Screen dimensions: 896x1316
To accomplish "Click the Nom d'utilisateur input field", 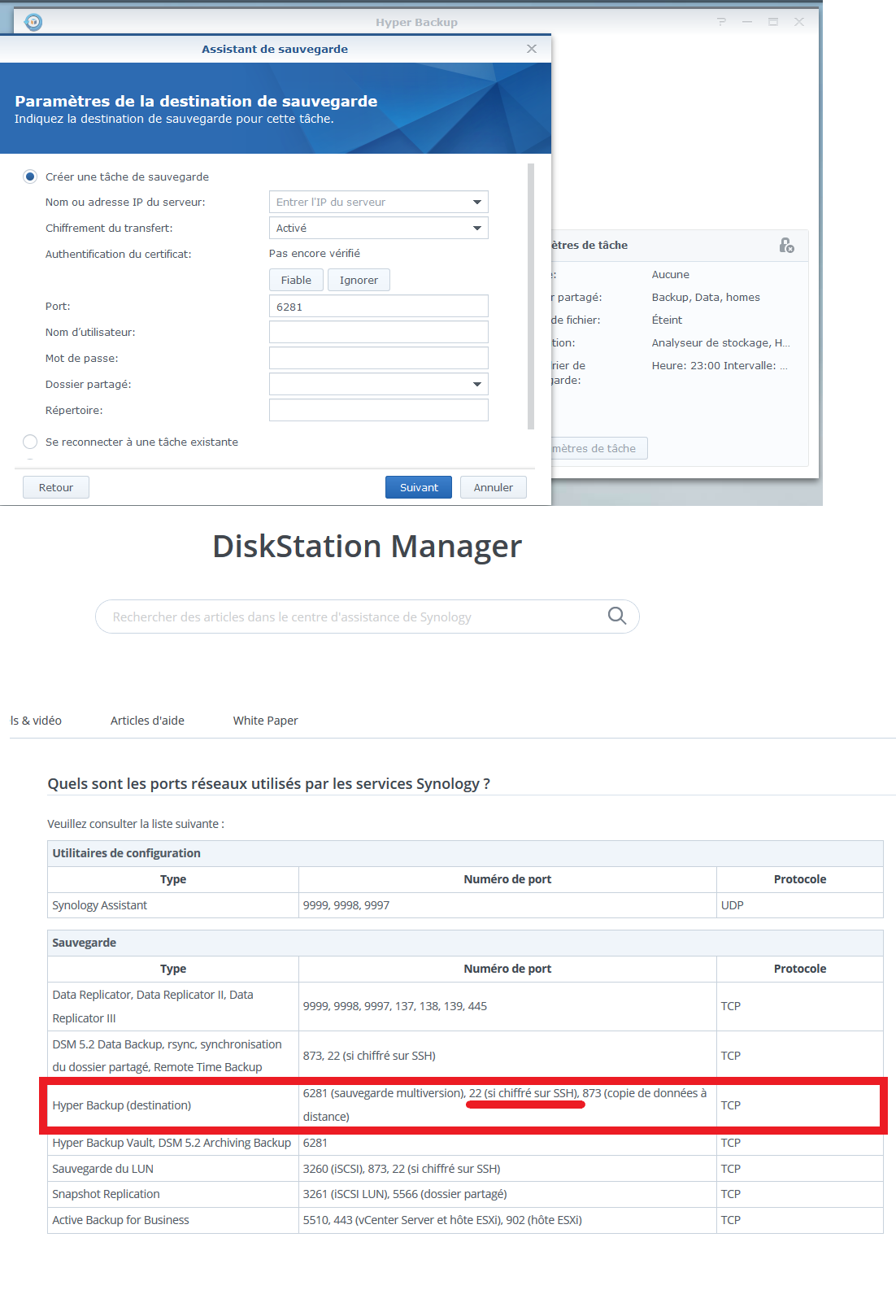I will click(379, 332).
